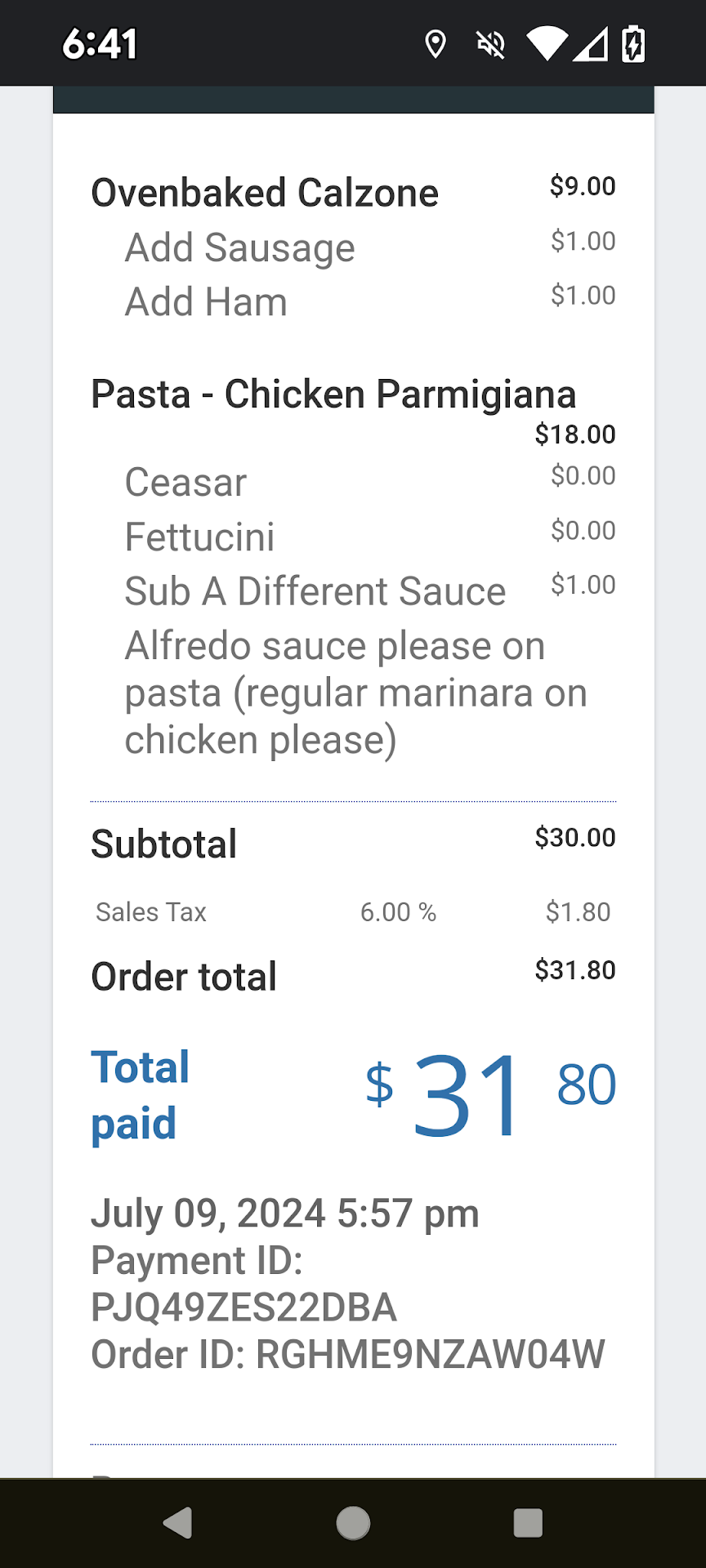Open recent apps with the square button
Viewport: 706px width, 1568px height.
click(x=528, y=1523)
